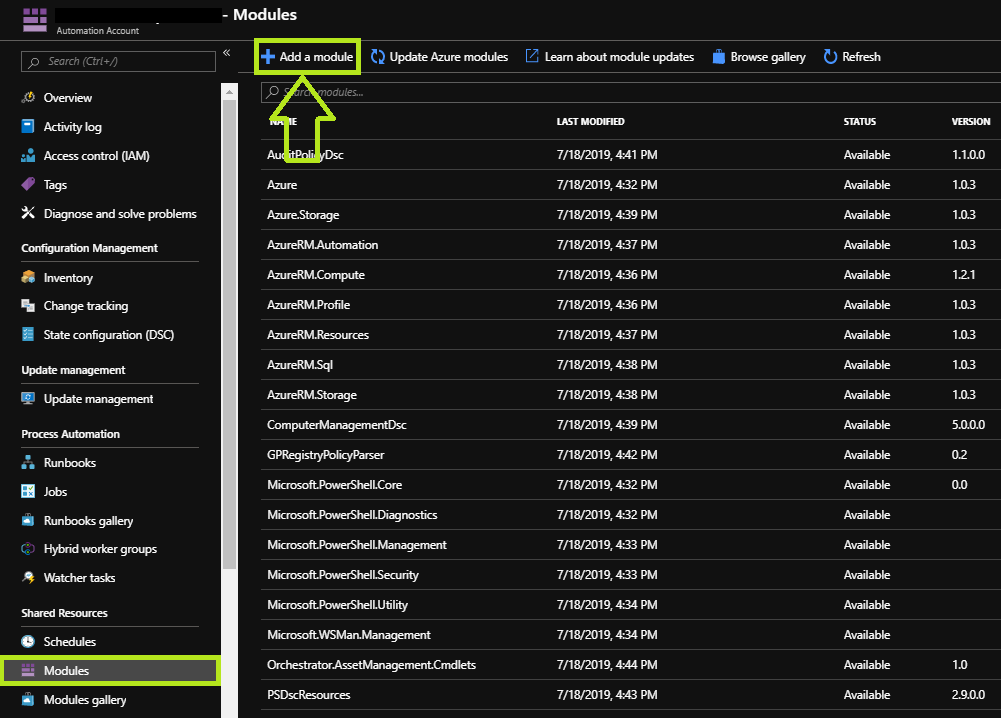Click the Inventory icon
Viewport: 1001px width, 718px height.
(x=28, y=276)
